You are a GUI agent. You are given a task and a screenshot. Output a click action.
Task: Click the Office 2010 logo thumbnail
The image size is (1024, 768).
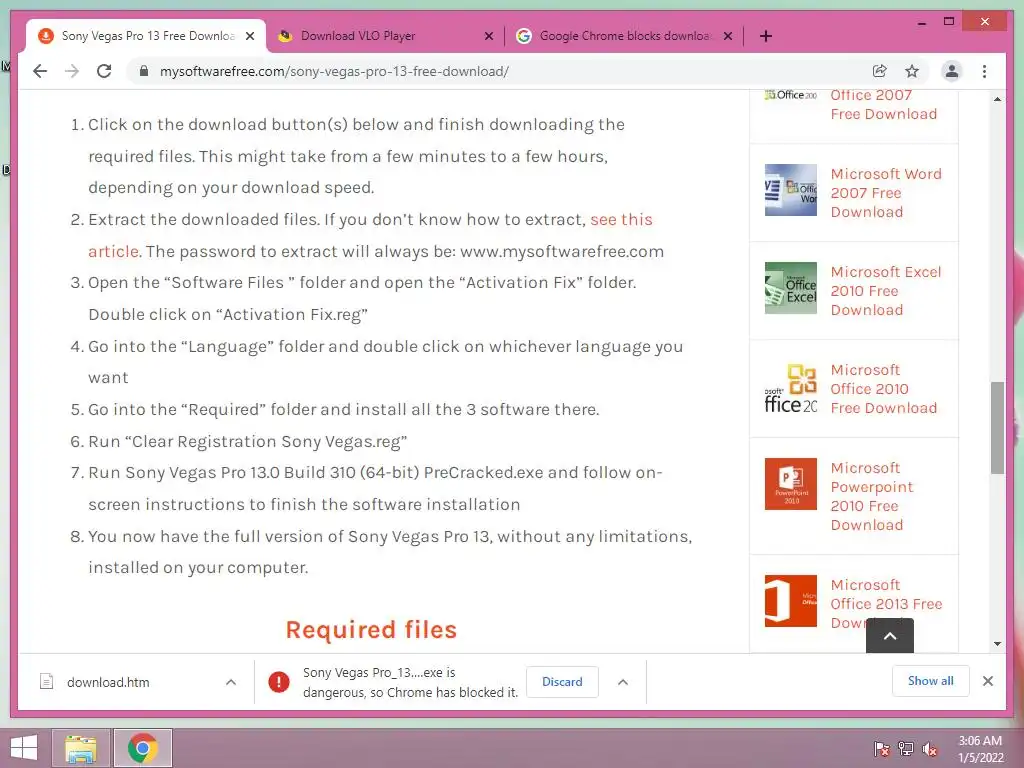pos(790,389)
